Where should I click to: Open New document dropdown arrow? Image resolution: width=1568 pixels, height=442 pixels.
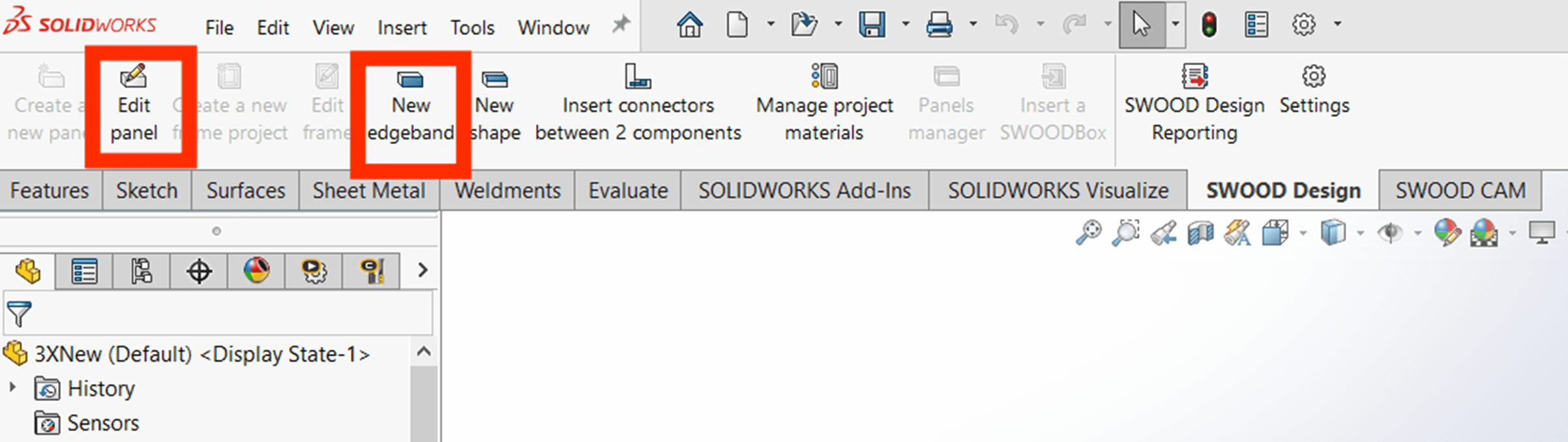click(x=771, y=24)
